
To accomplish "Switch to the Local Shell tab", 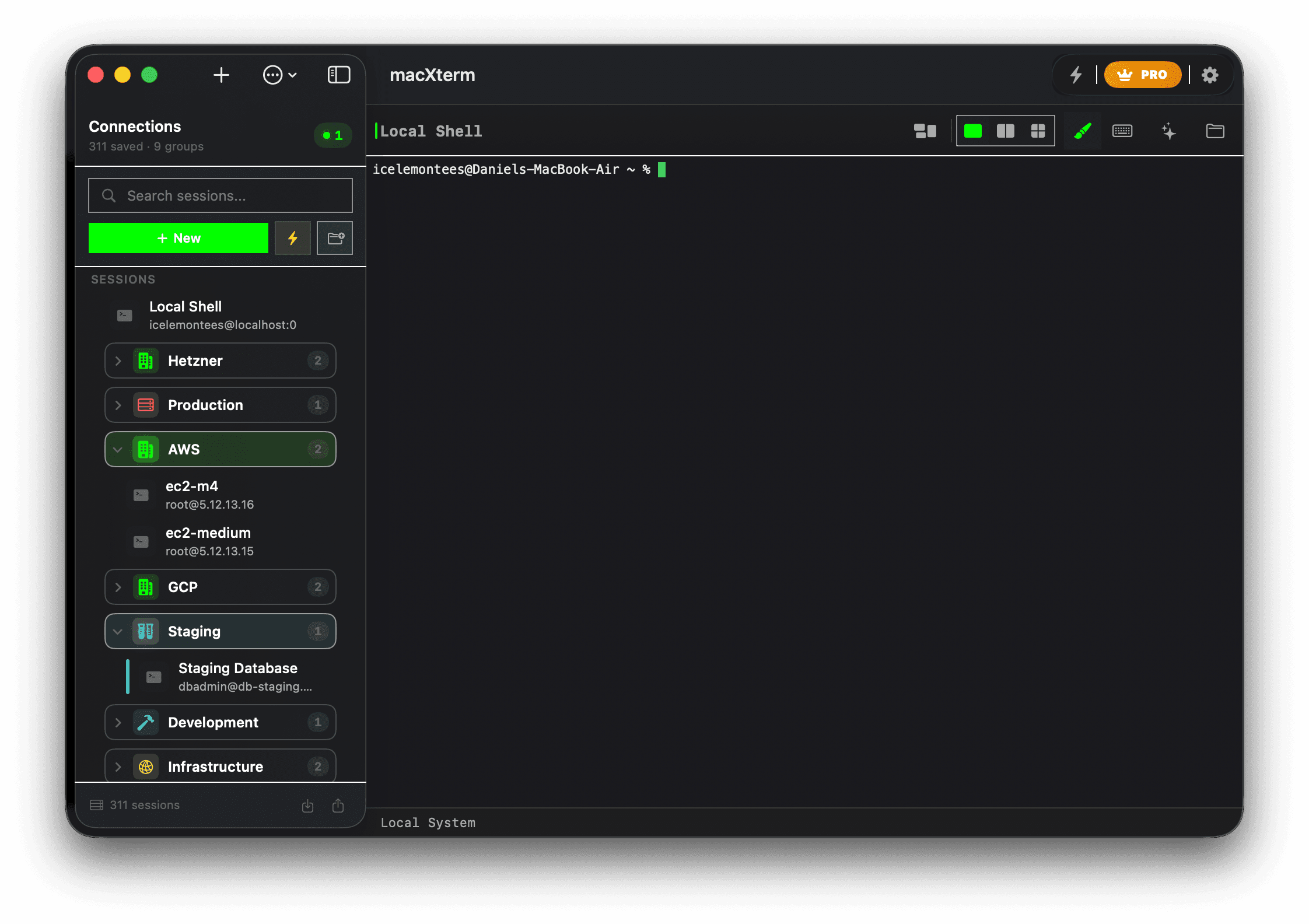I will [432, 131].
